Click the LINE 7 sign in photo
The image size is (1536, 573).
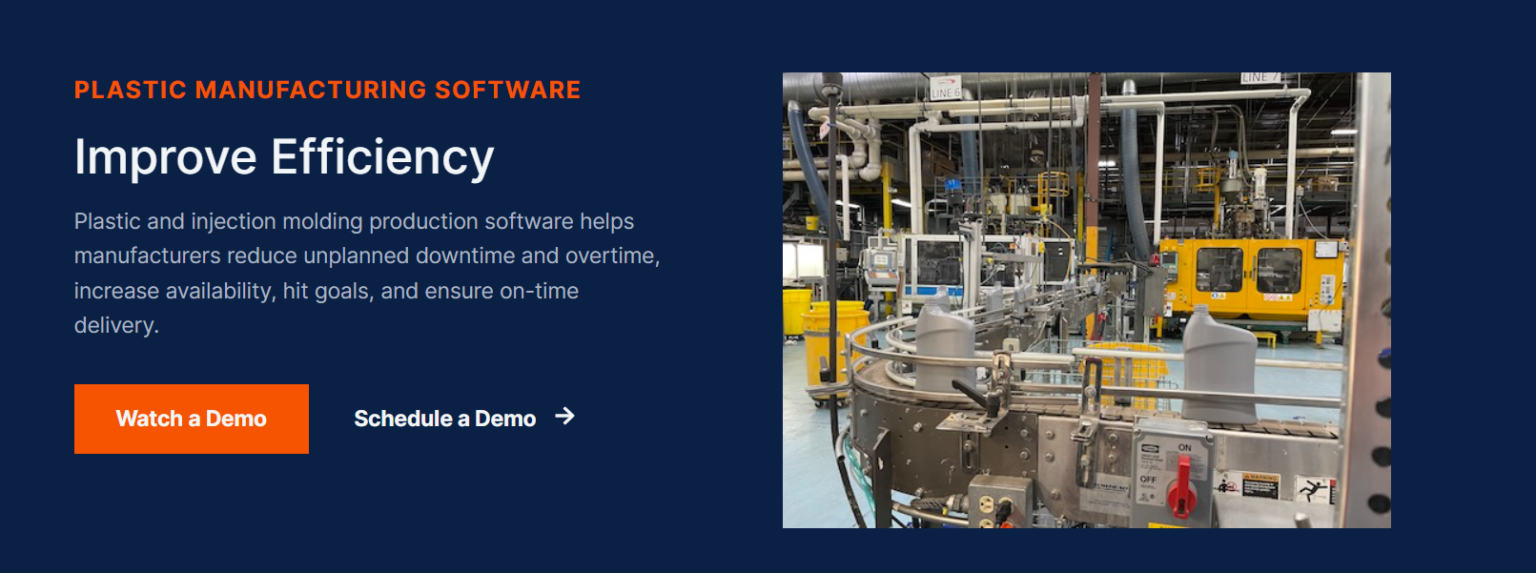1259,77
